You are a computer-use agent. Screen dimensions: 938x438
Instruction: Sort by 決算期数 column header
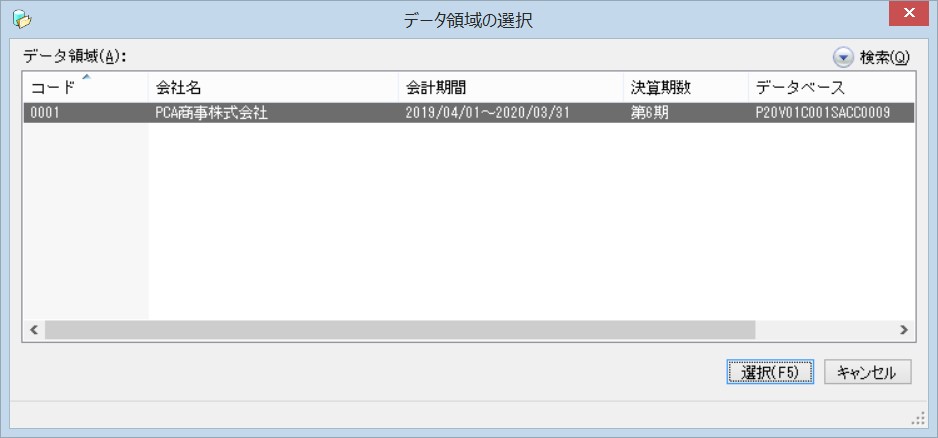point(686,87)
